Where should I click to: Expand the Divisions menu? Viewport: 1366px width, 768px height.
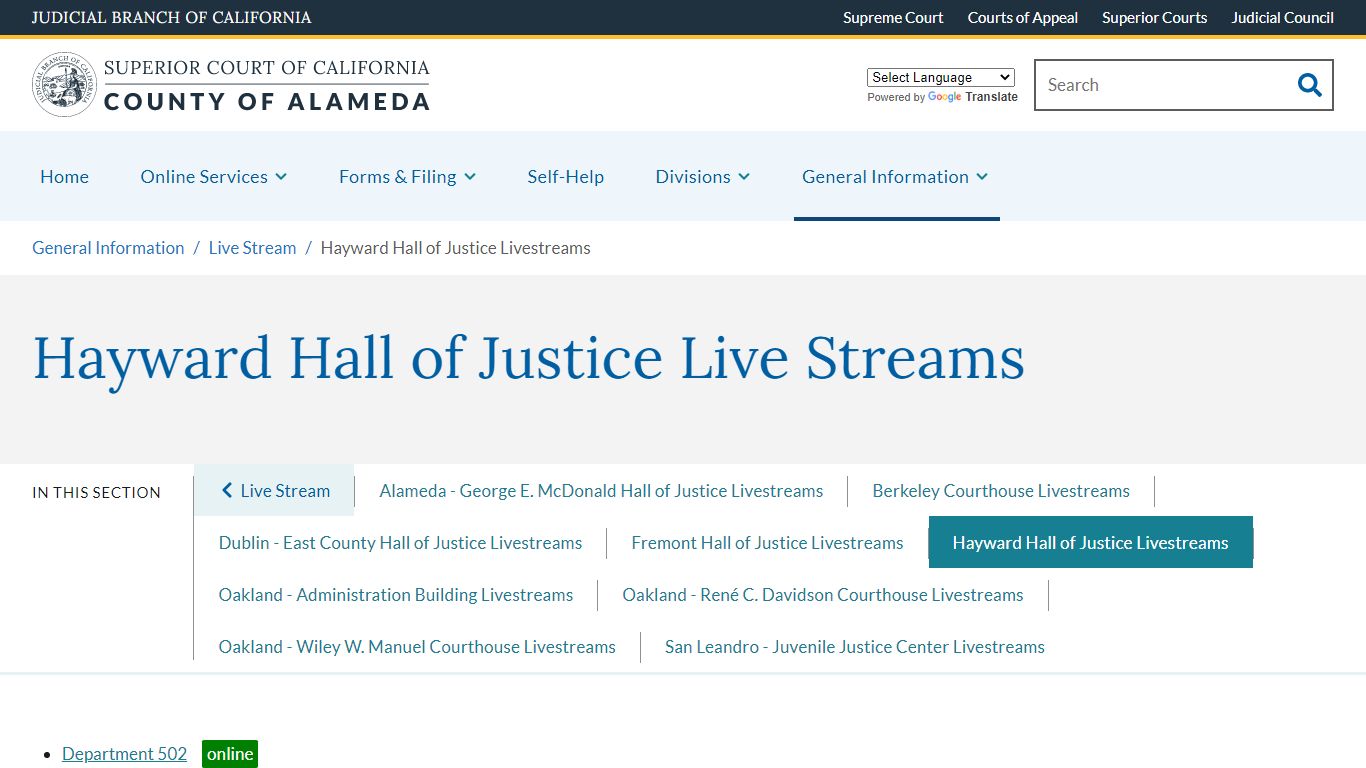(x=703, y=176)
